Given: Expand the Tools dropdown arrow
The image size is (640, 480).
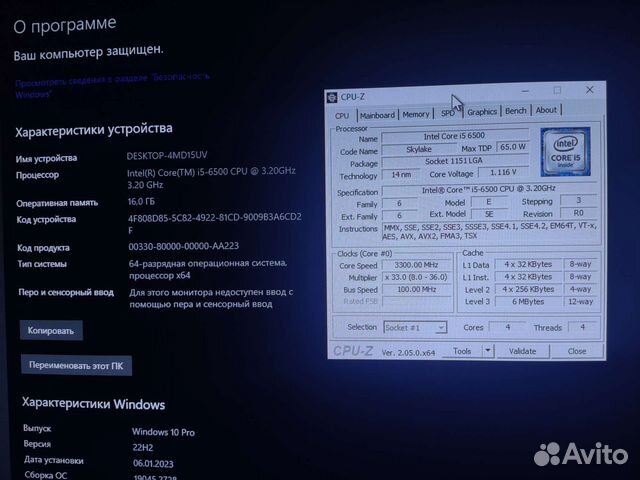Looking at the screenshot, I should click(x=488, y=351).
